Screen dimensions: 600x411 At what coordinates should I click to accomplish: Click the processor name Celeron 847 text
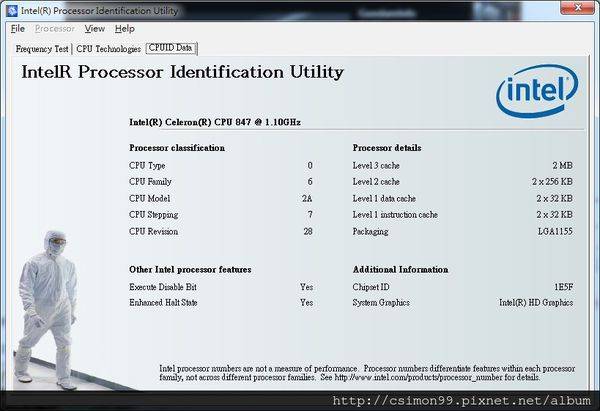(215, 122)
